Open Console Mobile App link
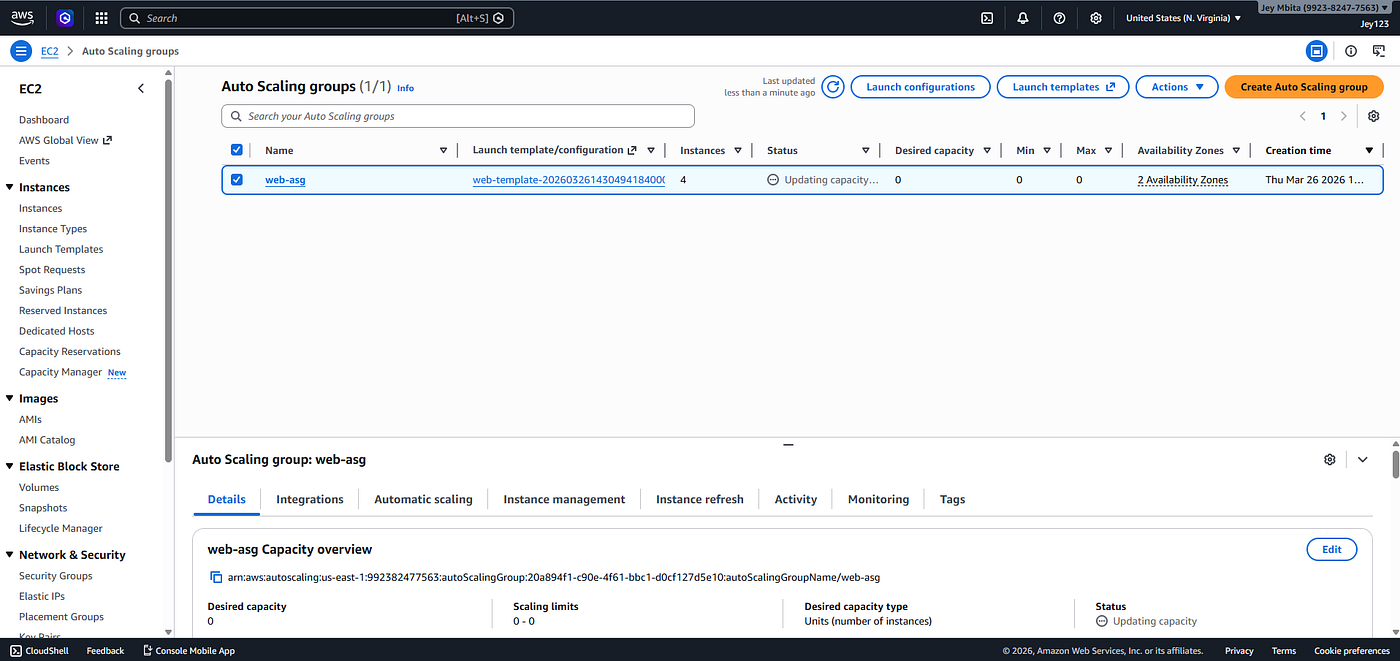Screen dimensions: 1400x661 pyautogui.click(x=189, y=651)
